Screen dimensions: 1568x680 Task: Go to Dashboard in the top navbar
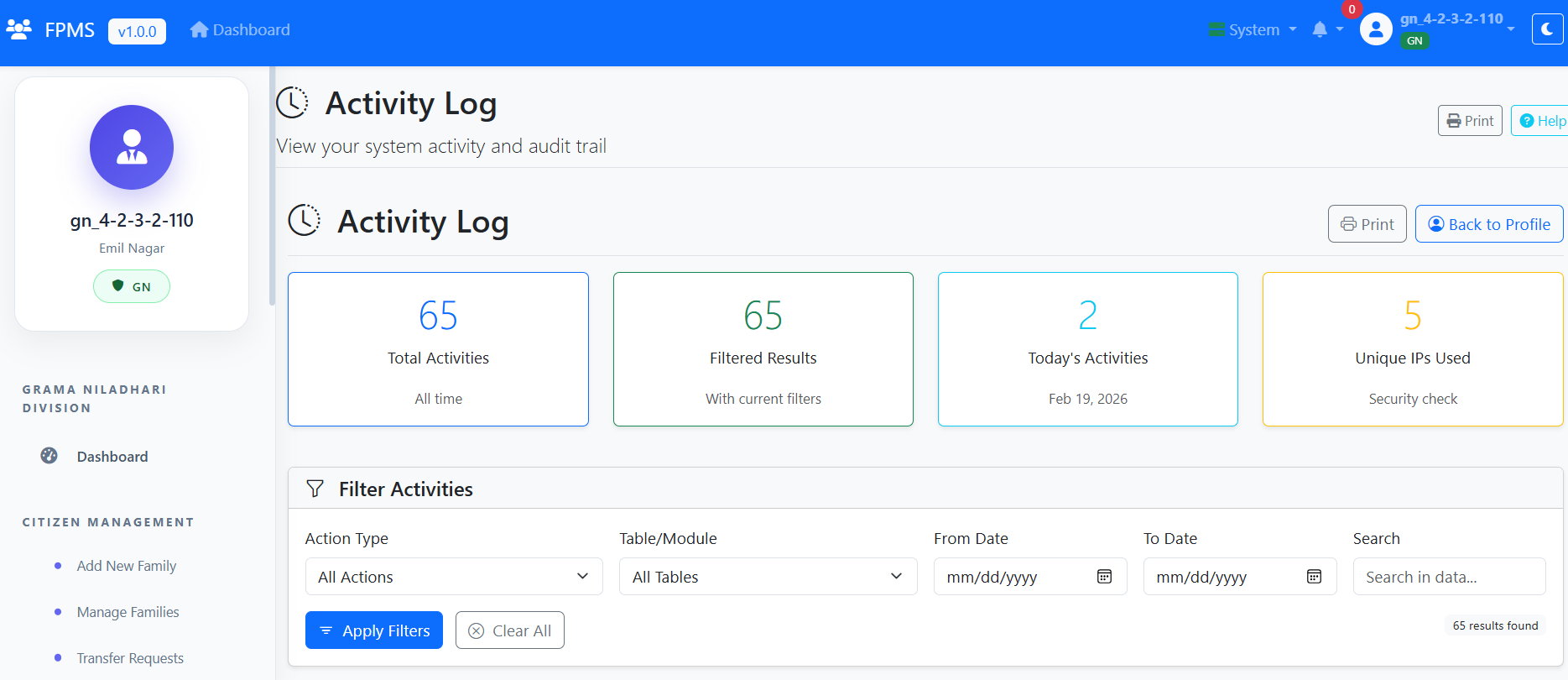[240, 29]
